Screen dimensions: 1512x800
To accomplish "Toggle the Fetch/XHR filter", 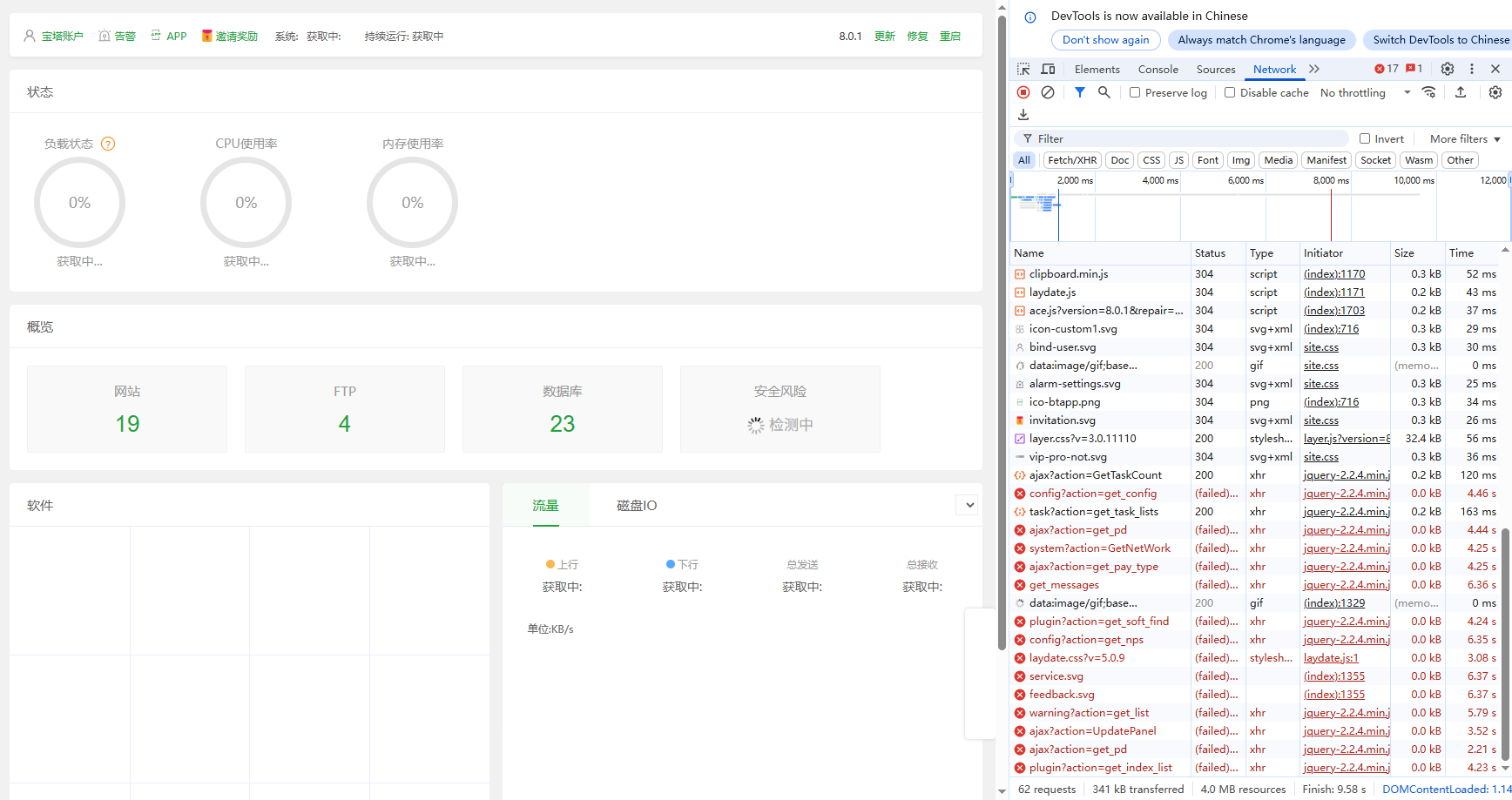I will pyautogui.click(x=1072, y=160).
